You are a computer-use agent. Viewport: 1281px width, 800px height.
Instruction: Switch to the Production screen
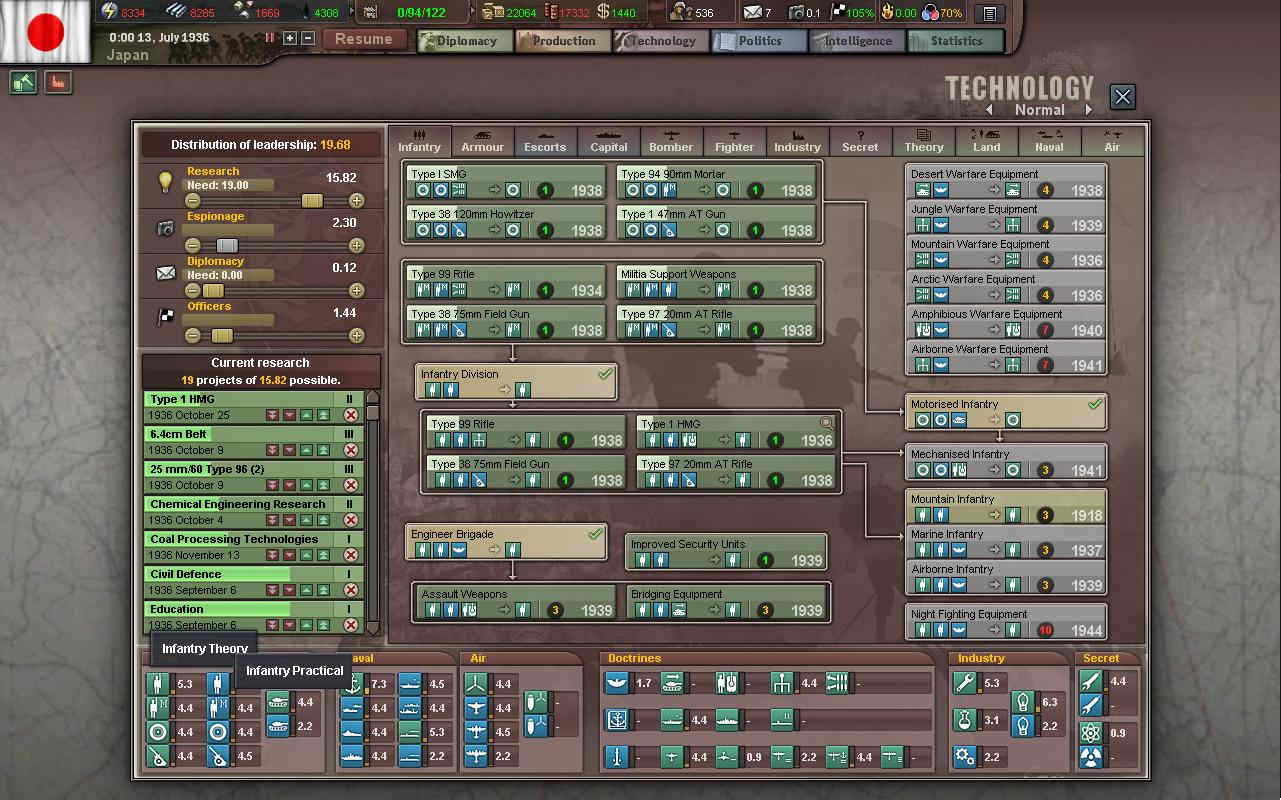pos(562,41)
